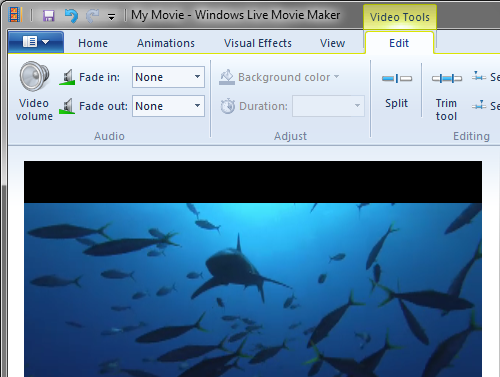Image resolution: width=500 pixels, height=377 pixels.
Task: Click the Set end point icon
Action: tap(479, 106)
